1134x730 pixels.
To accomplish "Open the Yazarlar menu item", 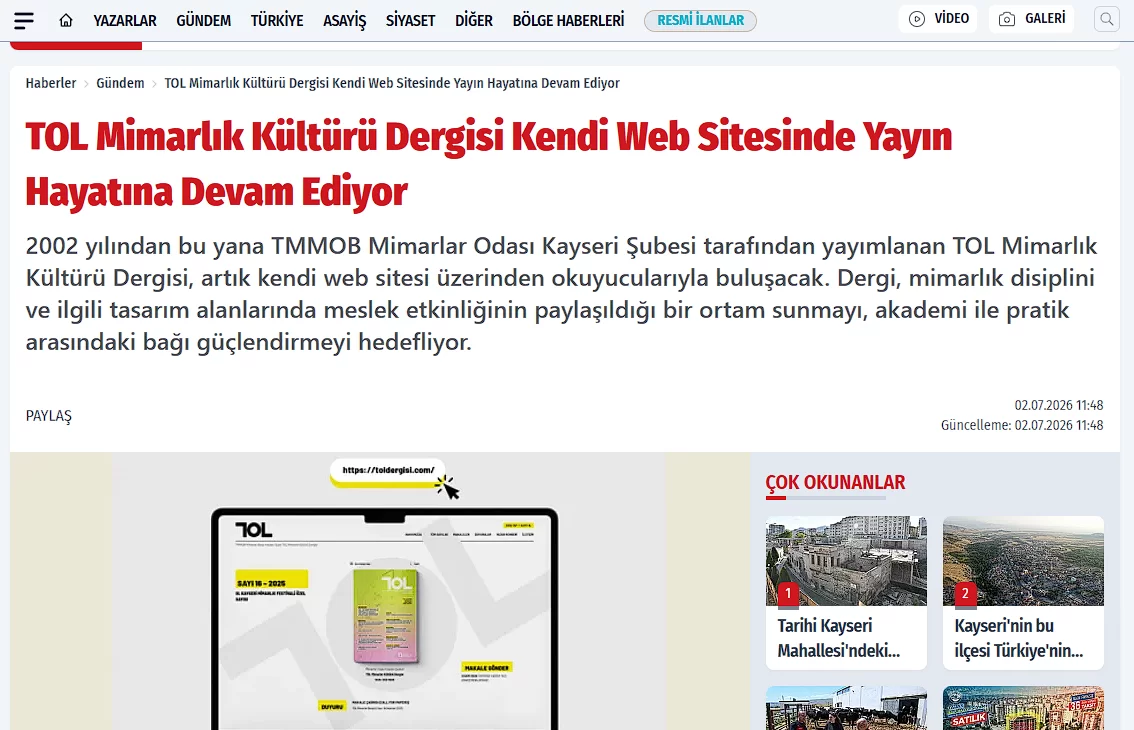I will click(x=124, y=20).
